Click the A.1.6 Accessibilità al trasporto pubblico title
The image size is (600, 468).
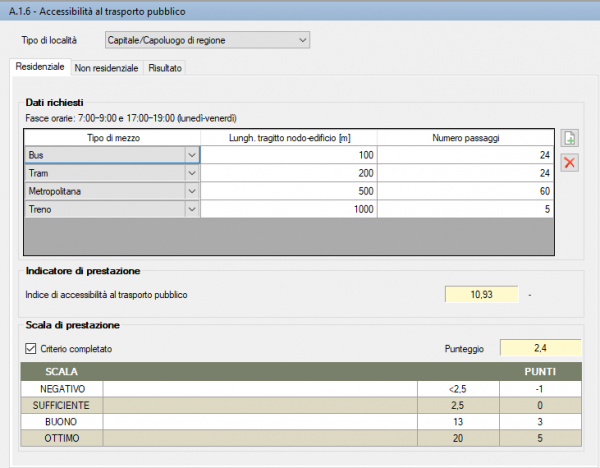point(97,11)
